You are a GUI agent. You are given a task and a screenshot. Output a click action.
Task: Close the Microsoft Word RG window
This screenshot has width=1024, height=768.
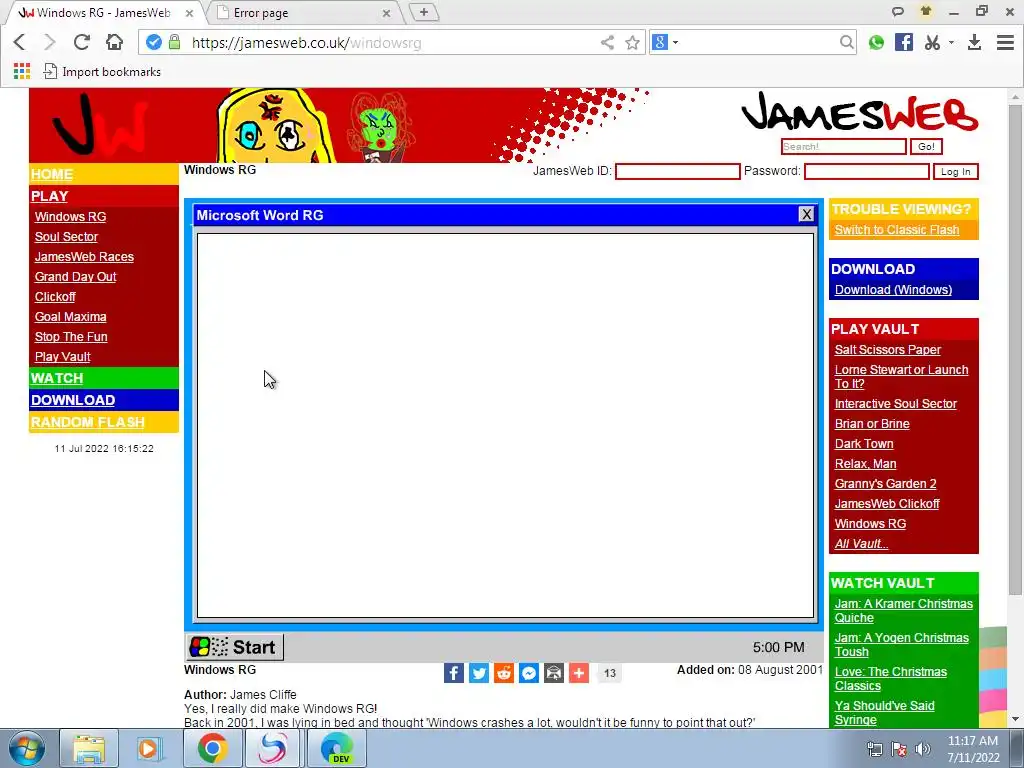coord(807,214)
